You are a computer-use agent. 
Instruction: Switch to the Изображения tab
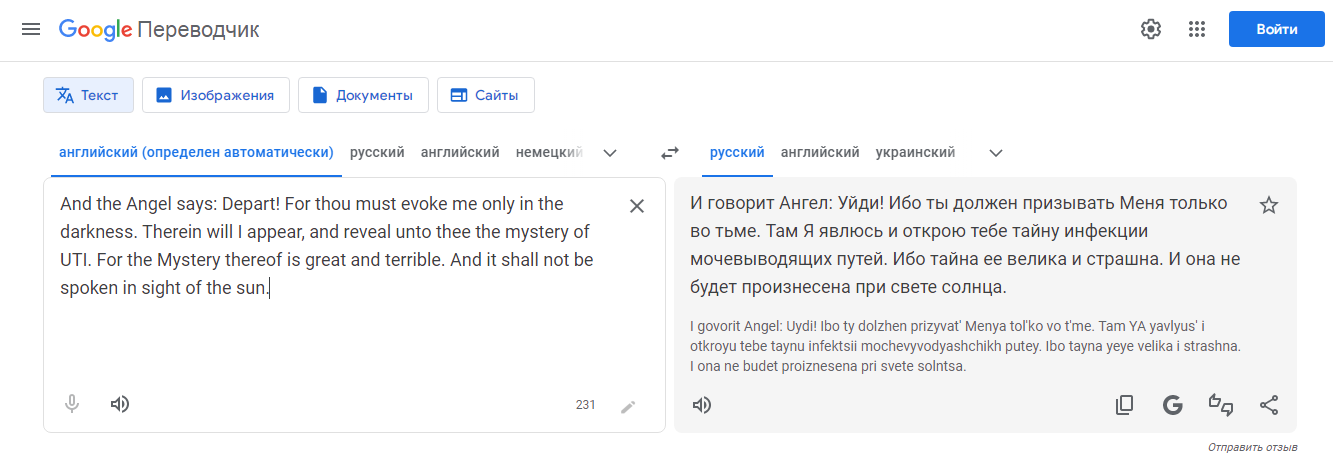(x=216, y=95)
